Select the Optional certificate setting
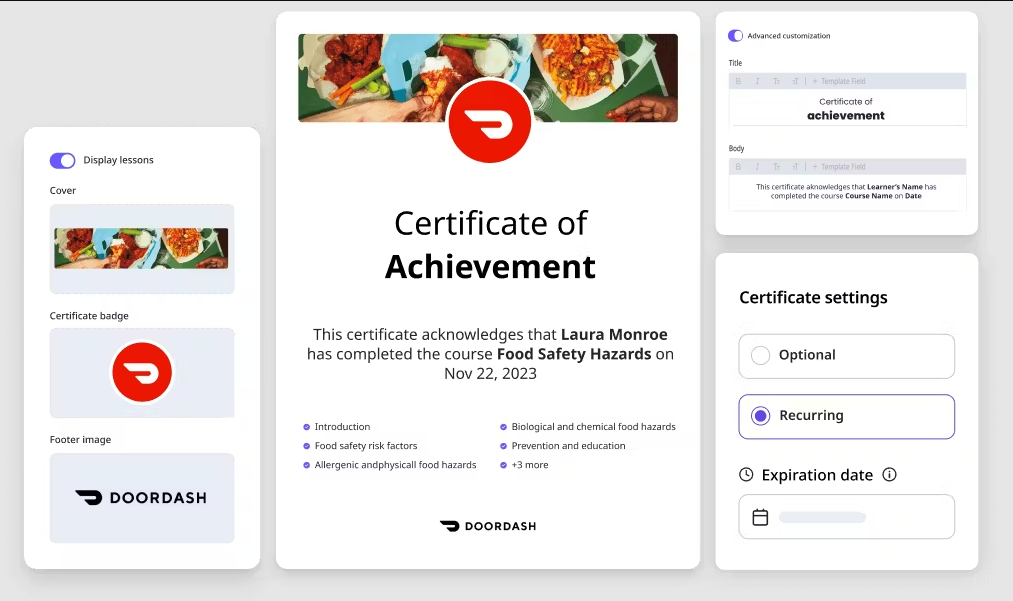The height and width of the screenshot is (601, 1013). 846,356
